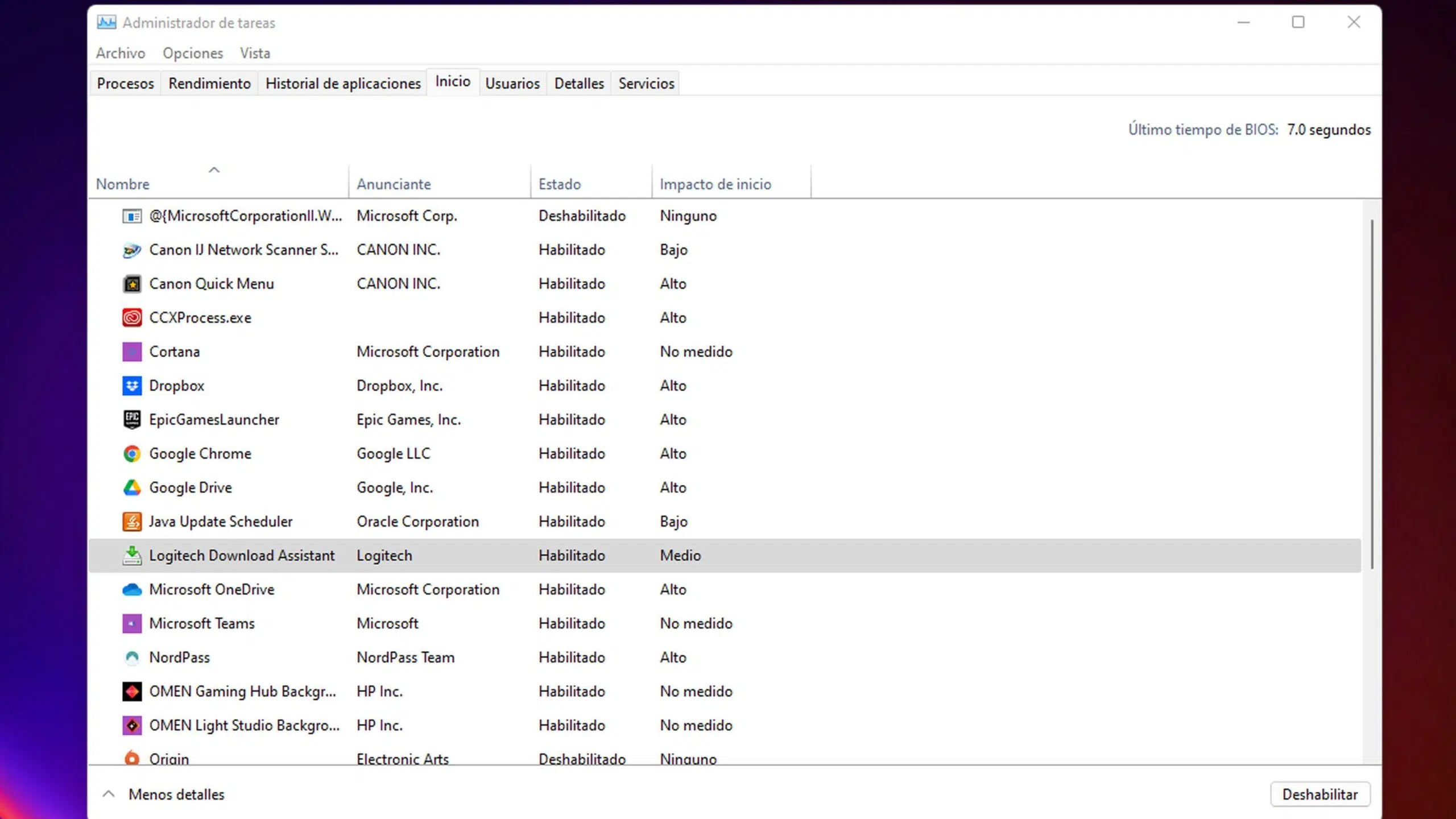Click the OMEN Light Studio icon
The width and height of the screenshot is (1456, 819).
[132, 726]
